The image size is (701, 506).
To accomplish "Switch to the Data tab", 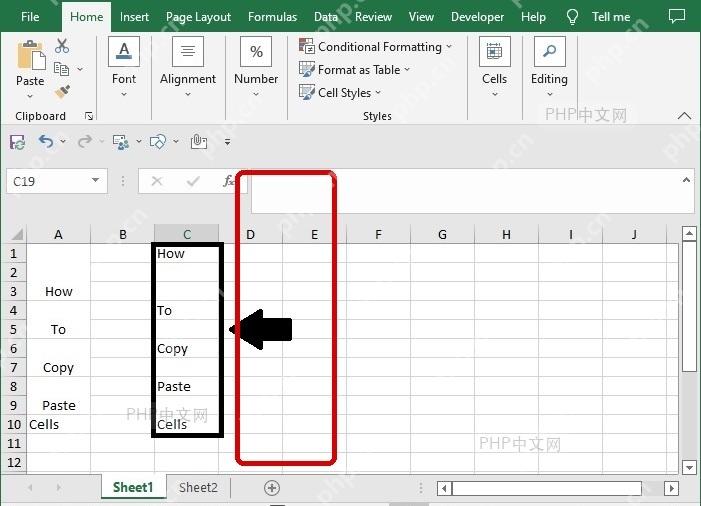I will coord(326,17).
